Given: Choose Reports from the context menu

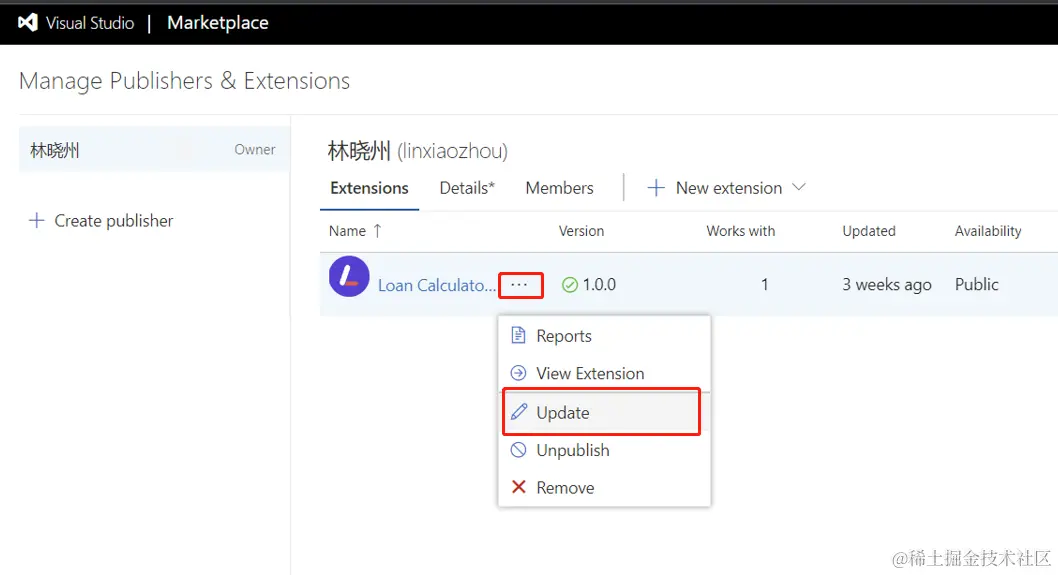Looking at the screenshot, I should [x=604, y=335].
